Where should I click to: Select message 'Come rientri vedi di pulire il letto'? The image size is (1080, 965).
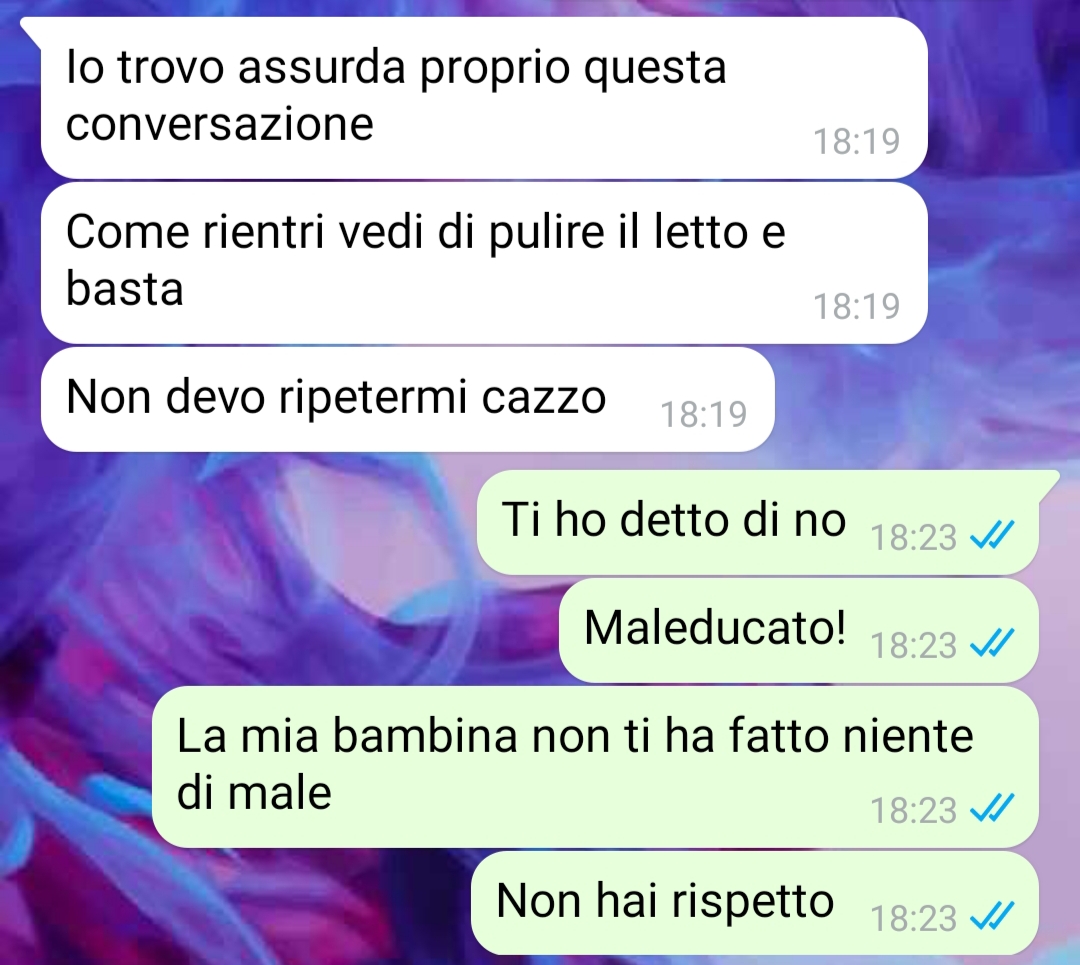(x=484, y=263)
